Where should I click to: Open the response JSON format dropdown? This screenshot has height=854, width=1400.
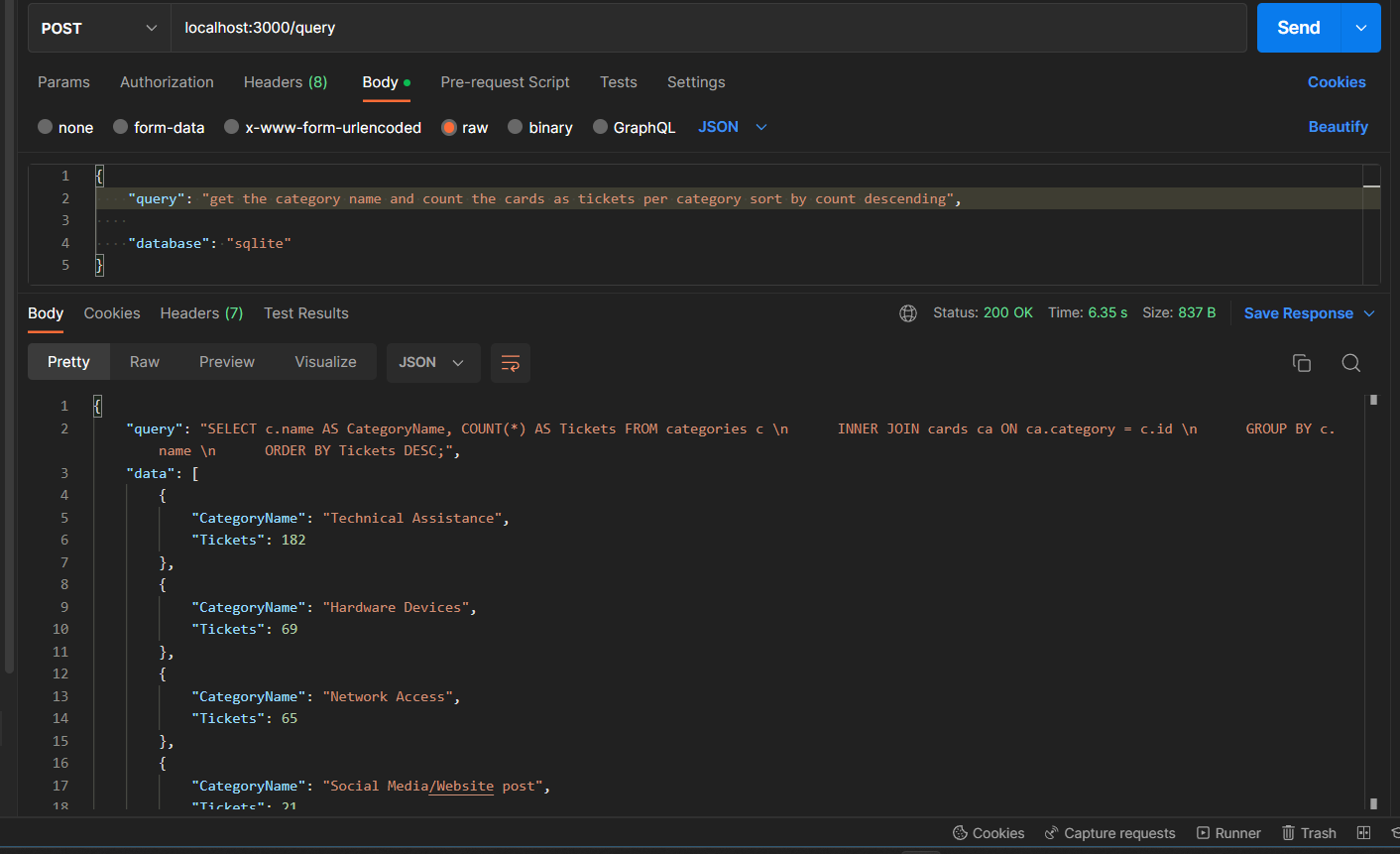(433, 363)
